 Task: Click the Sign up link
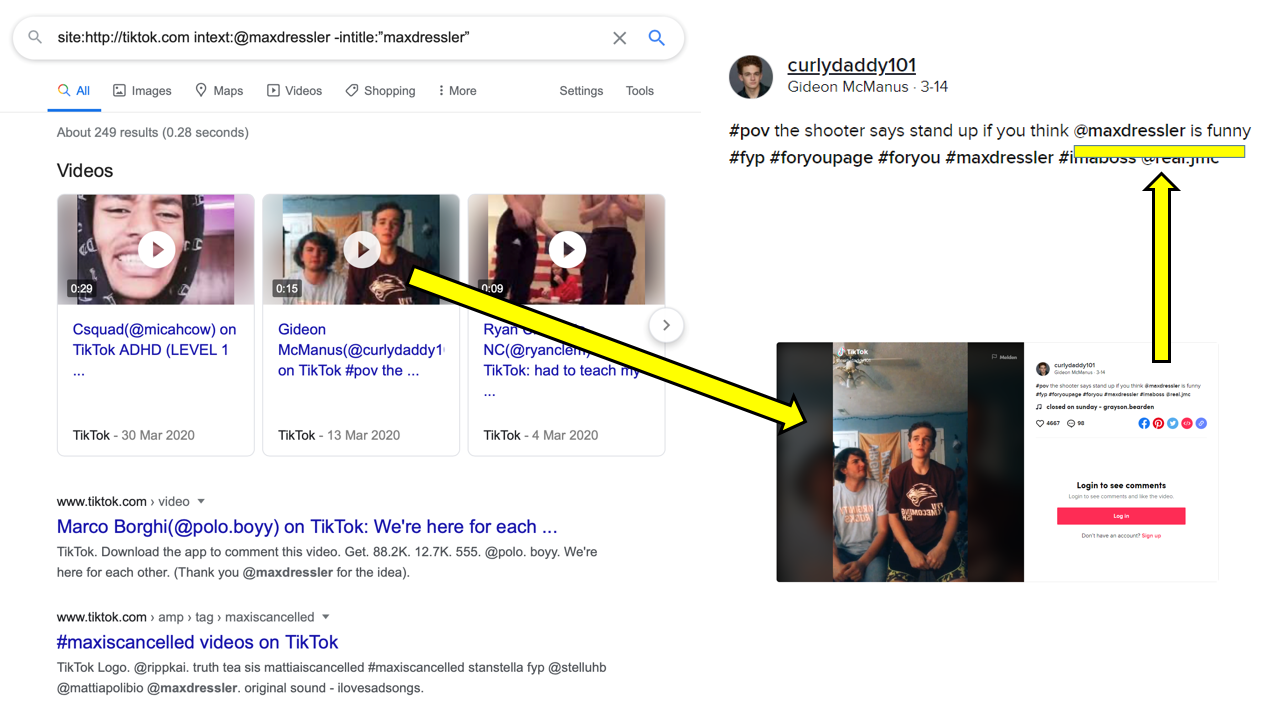coord(1151,535)
